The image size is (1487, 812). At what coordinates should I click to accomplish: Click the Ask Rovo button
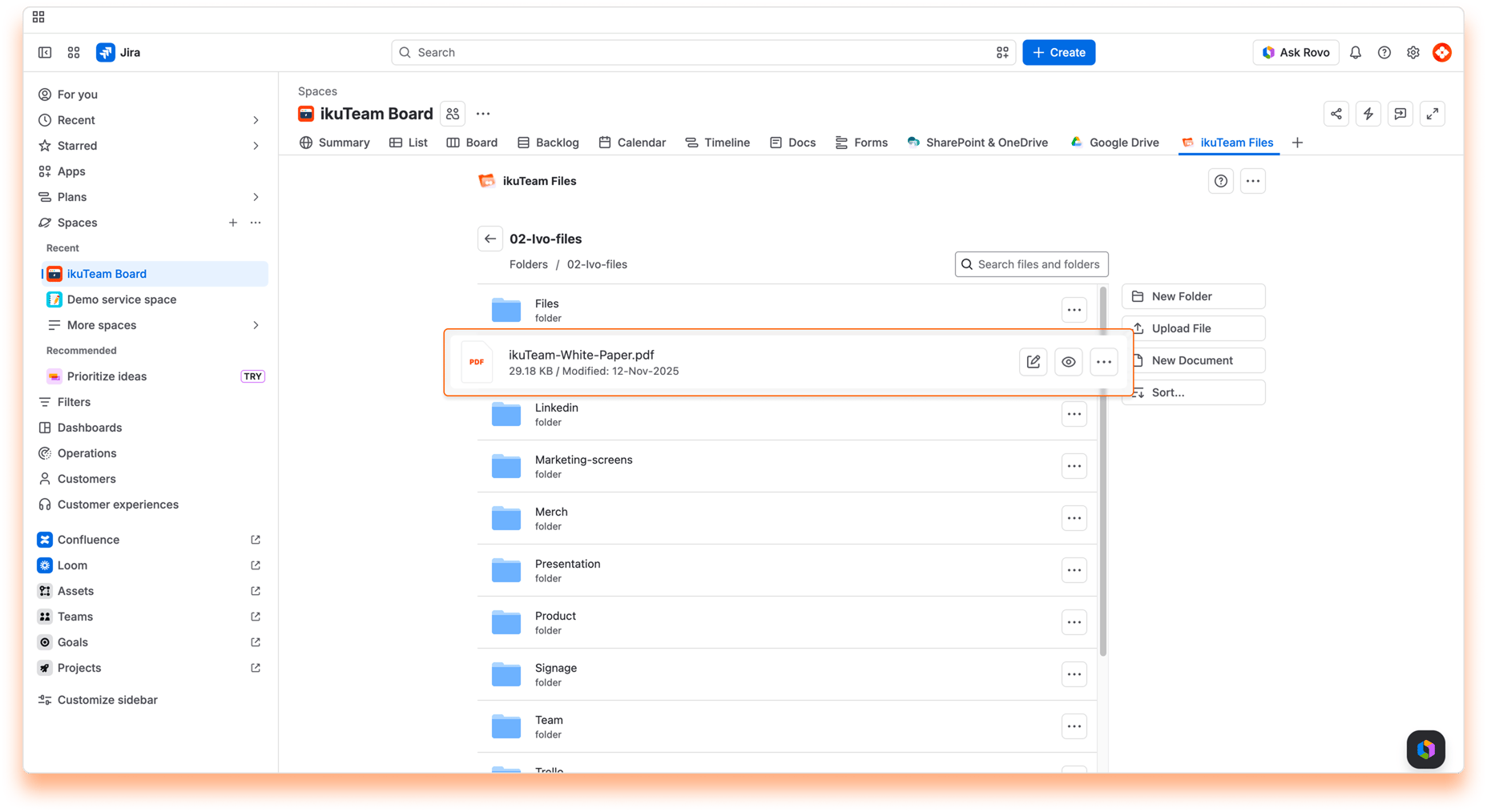[1296, 53]
